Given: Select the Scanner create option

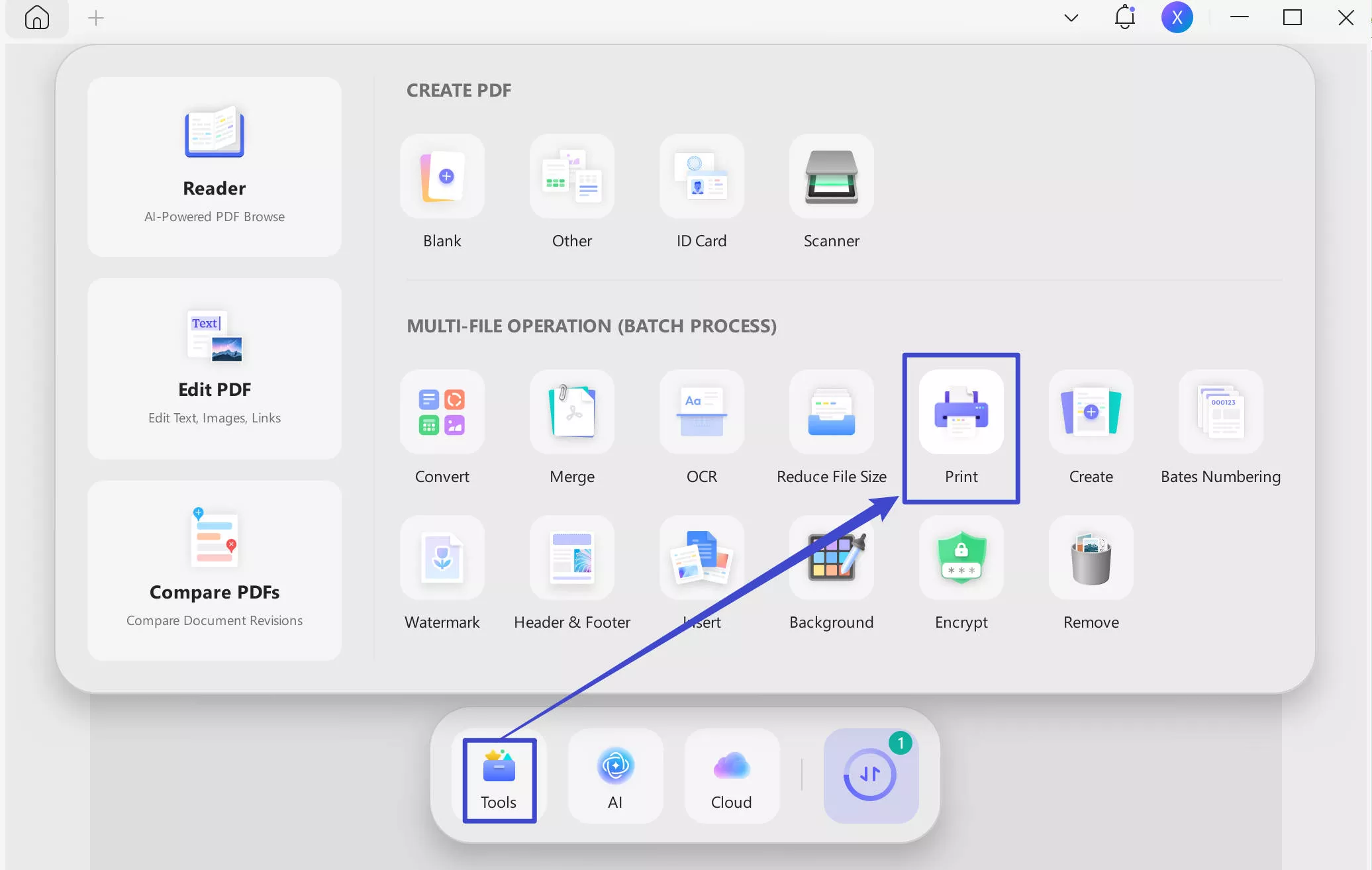Looking at the screenshot, I should coord(831,177).
